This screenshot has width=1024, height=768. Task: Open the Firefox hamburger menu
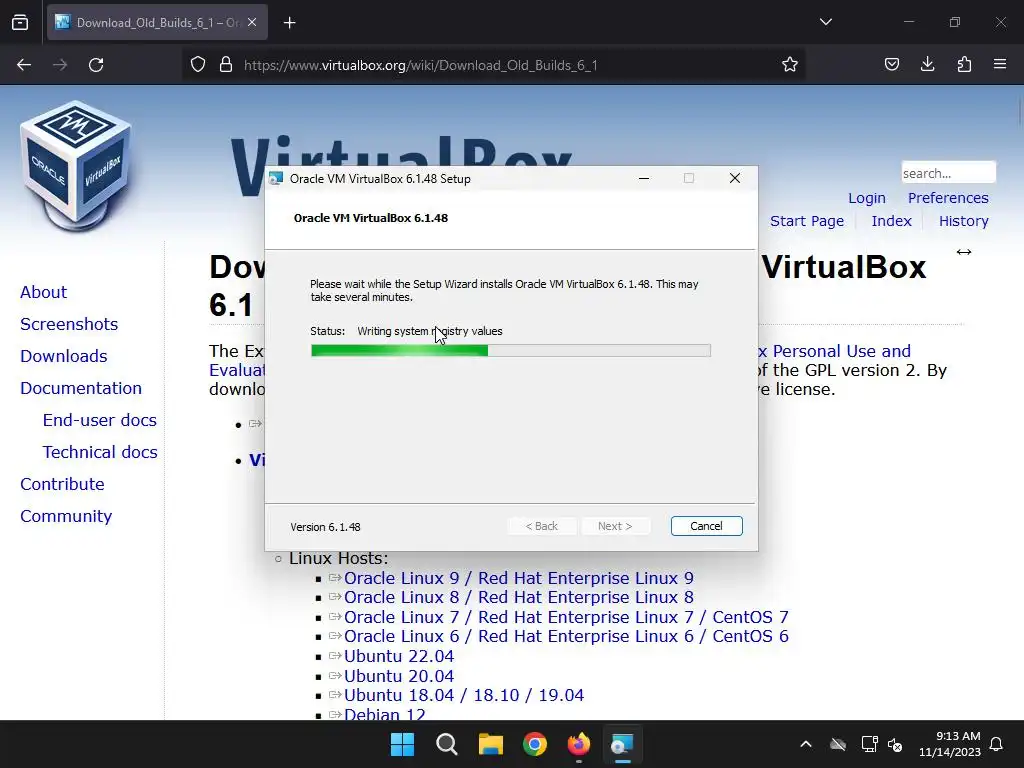[1000, 65]
